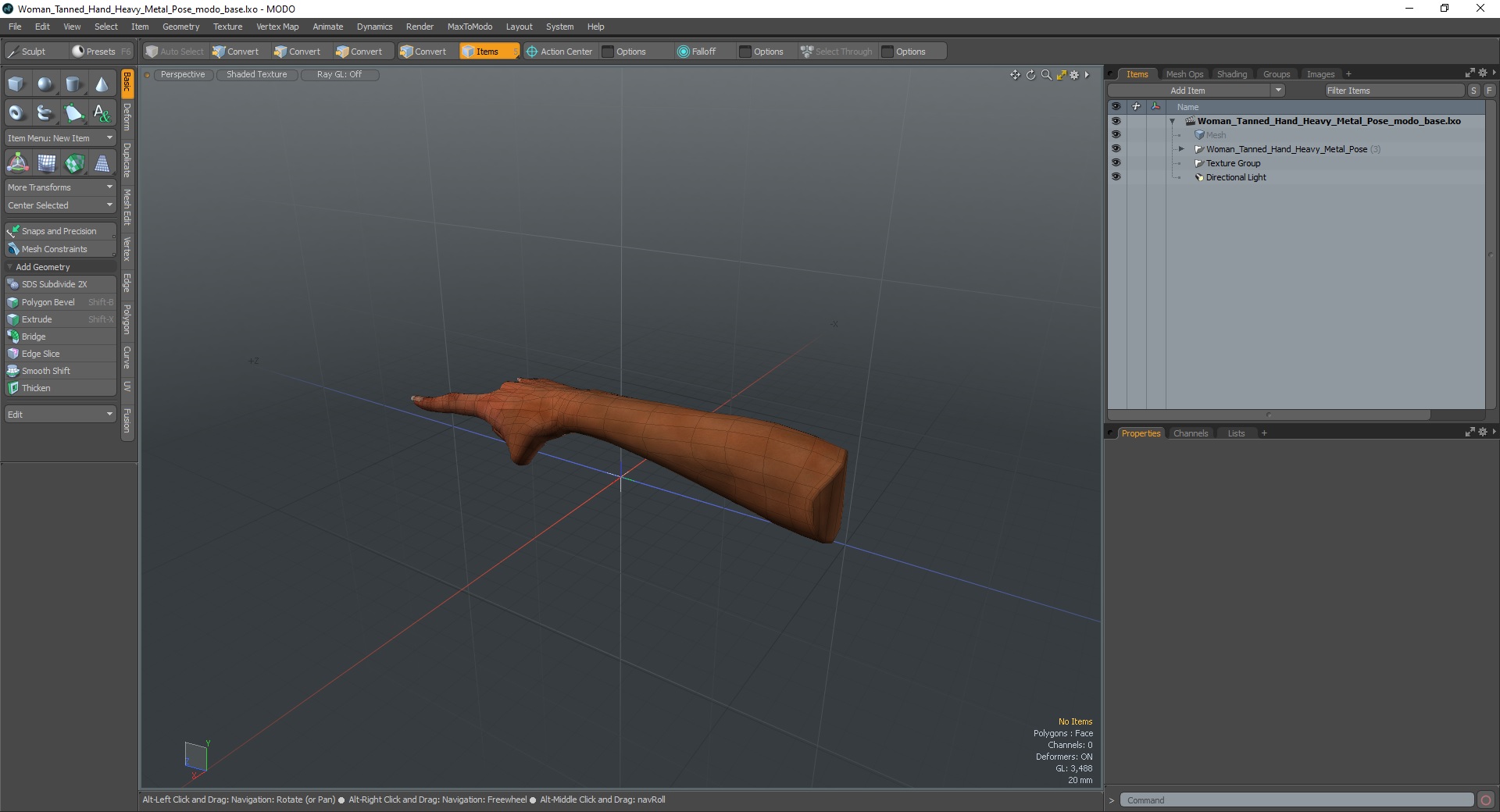Click the Filter Items input field
The height and width of the screenshot is (812, 1500).
click(1394, 91)
